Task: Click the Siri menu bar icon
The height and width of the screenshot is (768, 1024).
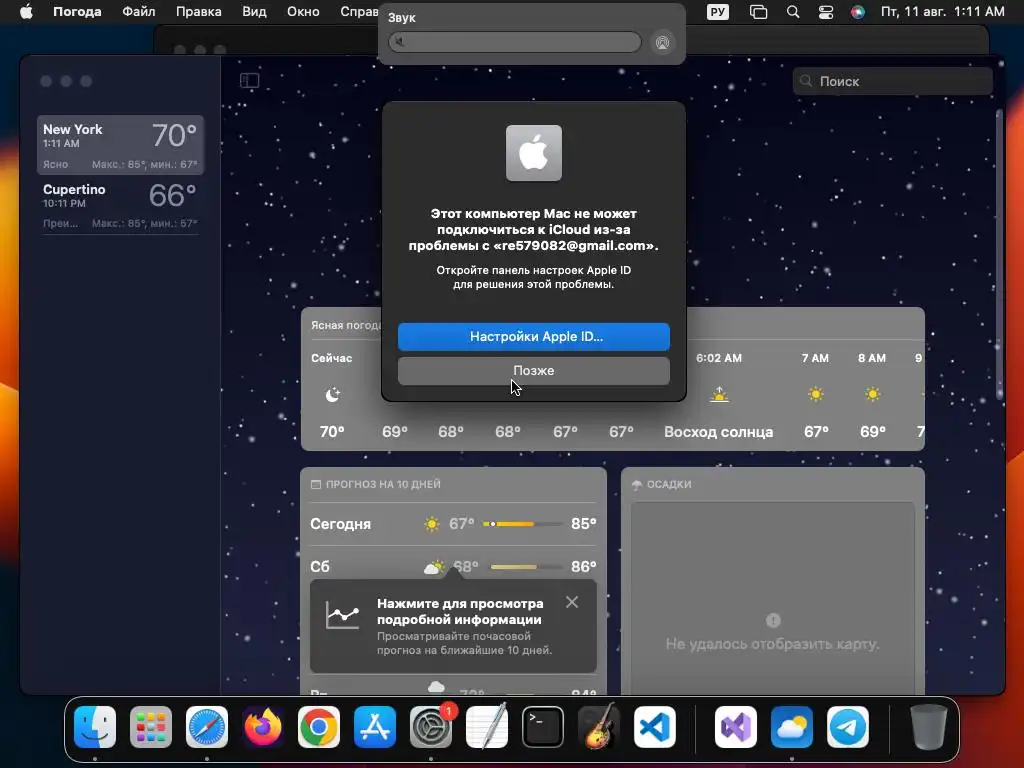Action: (857, 12)
